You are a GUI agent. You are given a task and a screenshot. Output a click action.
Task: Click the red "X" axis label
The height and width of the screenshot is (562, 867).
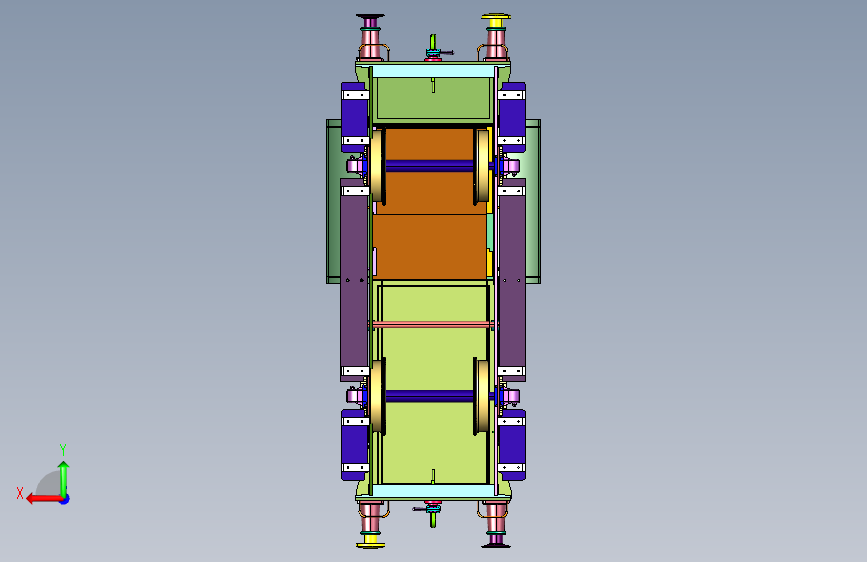(x=20, y=493)
